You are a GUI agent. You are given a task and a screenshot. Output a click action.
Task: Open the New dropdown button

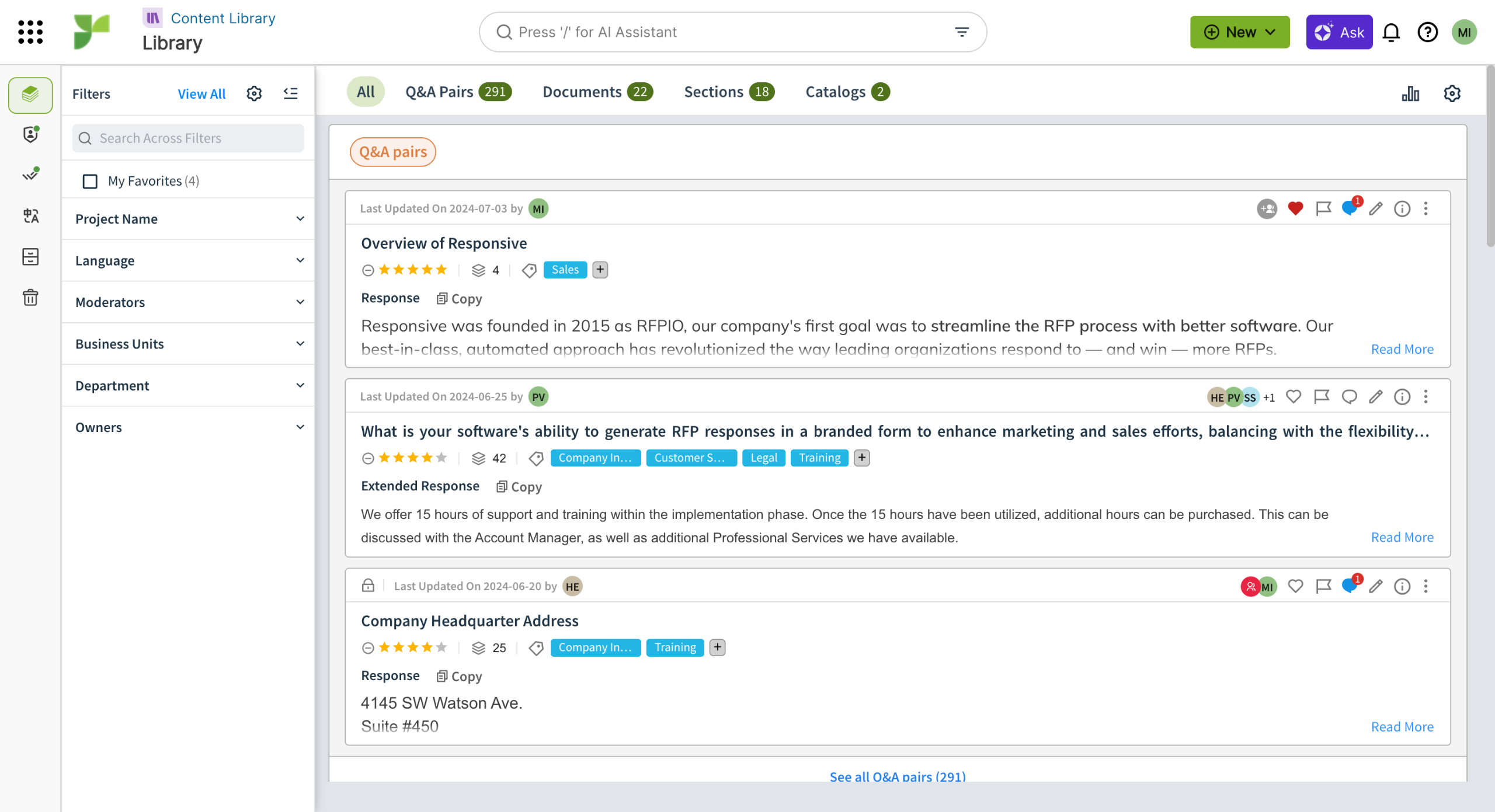point(1239,32)
